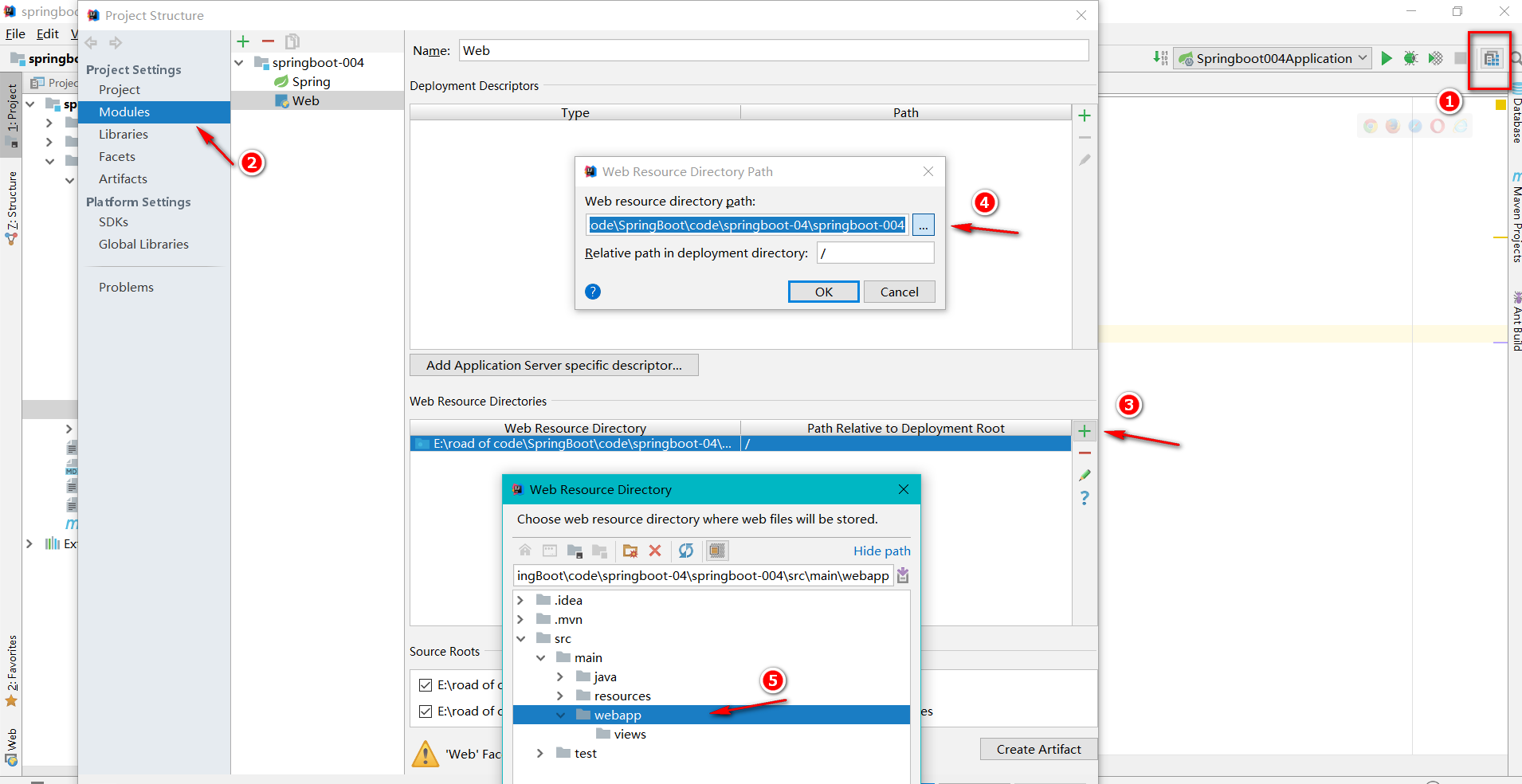The width and height of the screenshot is (1522, 784).
Task: Show Problems in Project Structure
Action: 126,287
